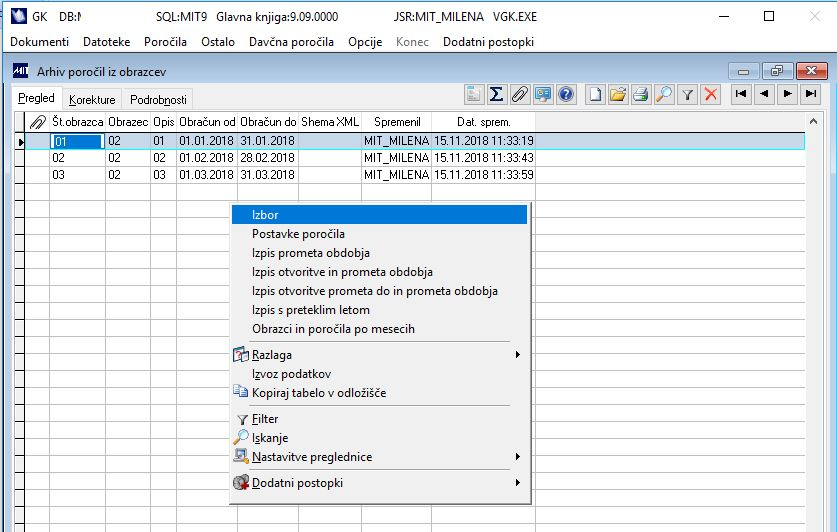Select Iskanje in the context menu
This screenshot has height=532, width=837.
(380, 438)
